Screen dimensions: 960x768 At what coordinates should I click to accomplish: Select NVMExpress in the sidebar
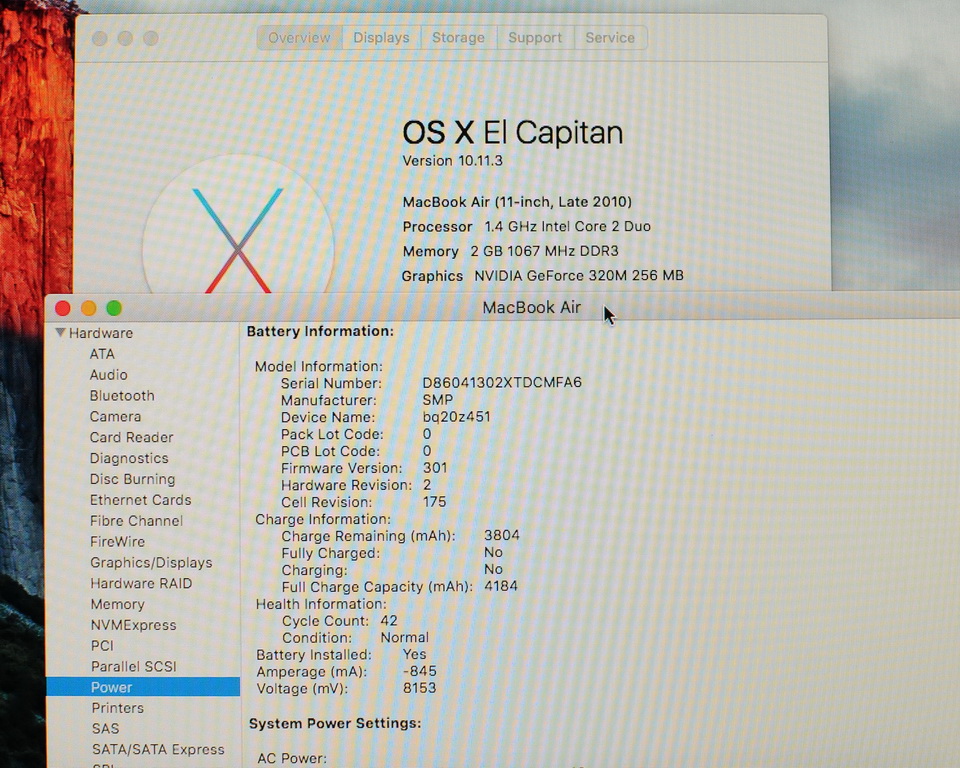click(133, 625)
